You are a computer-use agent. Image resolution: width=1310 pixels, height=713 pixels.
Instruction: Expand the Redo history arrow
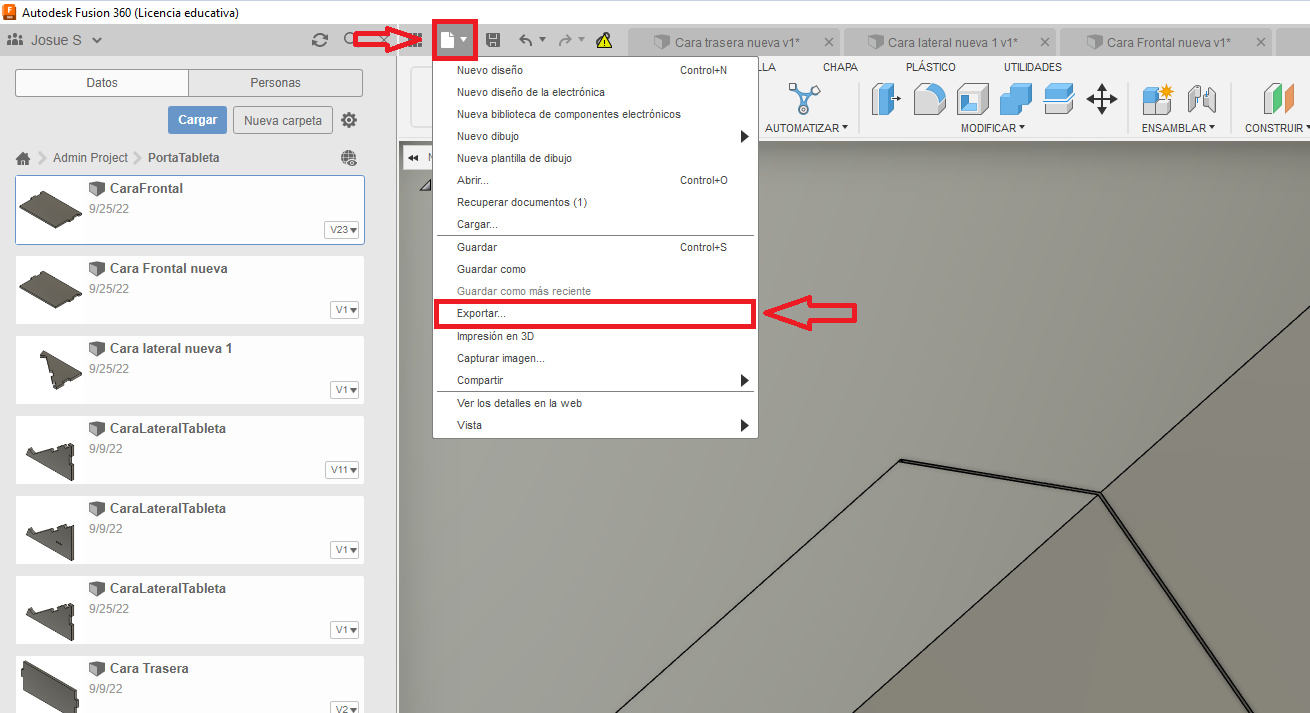[x=581, y=40]
